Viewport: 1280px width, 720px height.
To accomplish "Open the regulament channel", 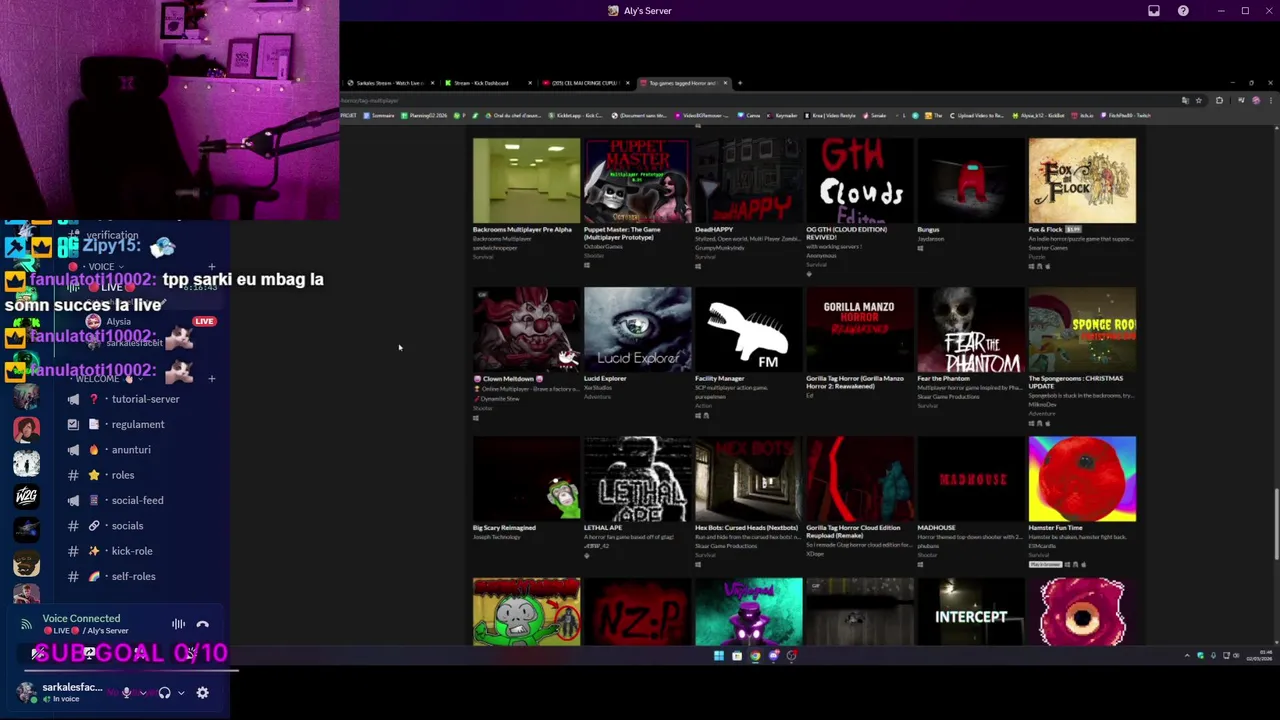I will 140,424.
